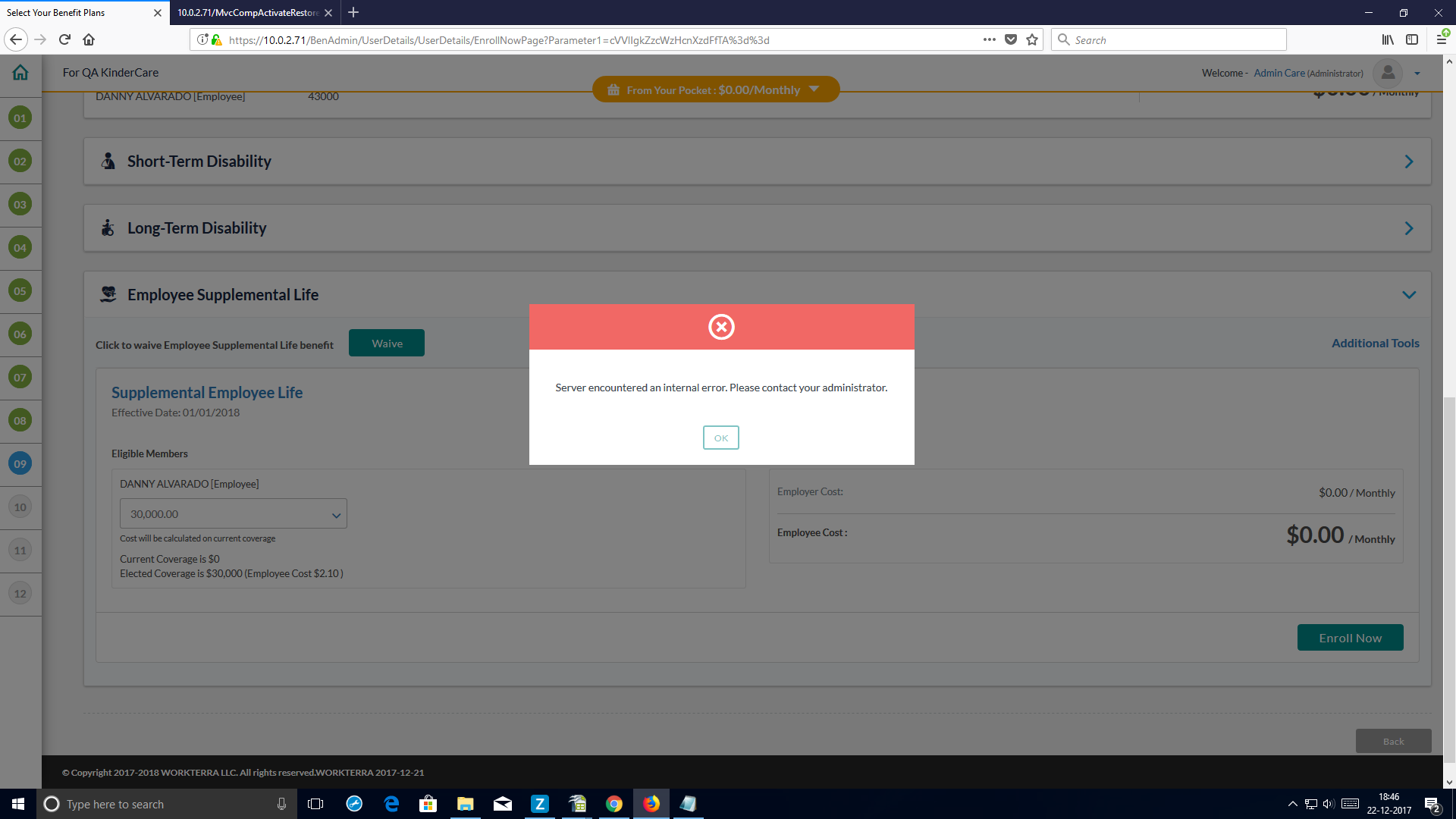The width and height of the screenshot is (1456, 819).
Task: Click the browser reload icon
Action: (x=64, y=39)
